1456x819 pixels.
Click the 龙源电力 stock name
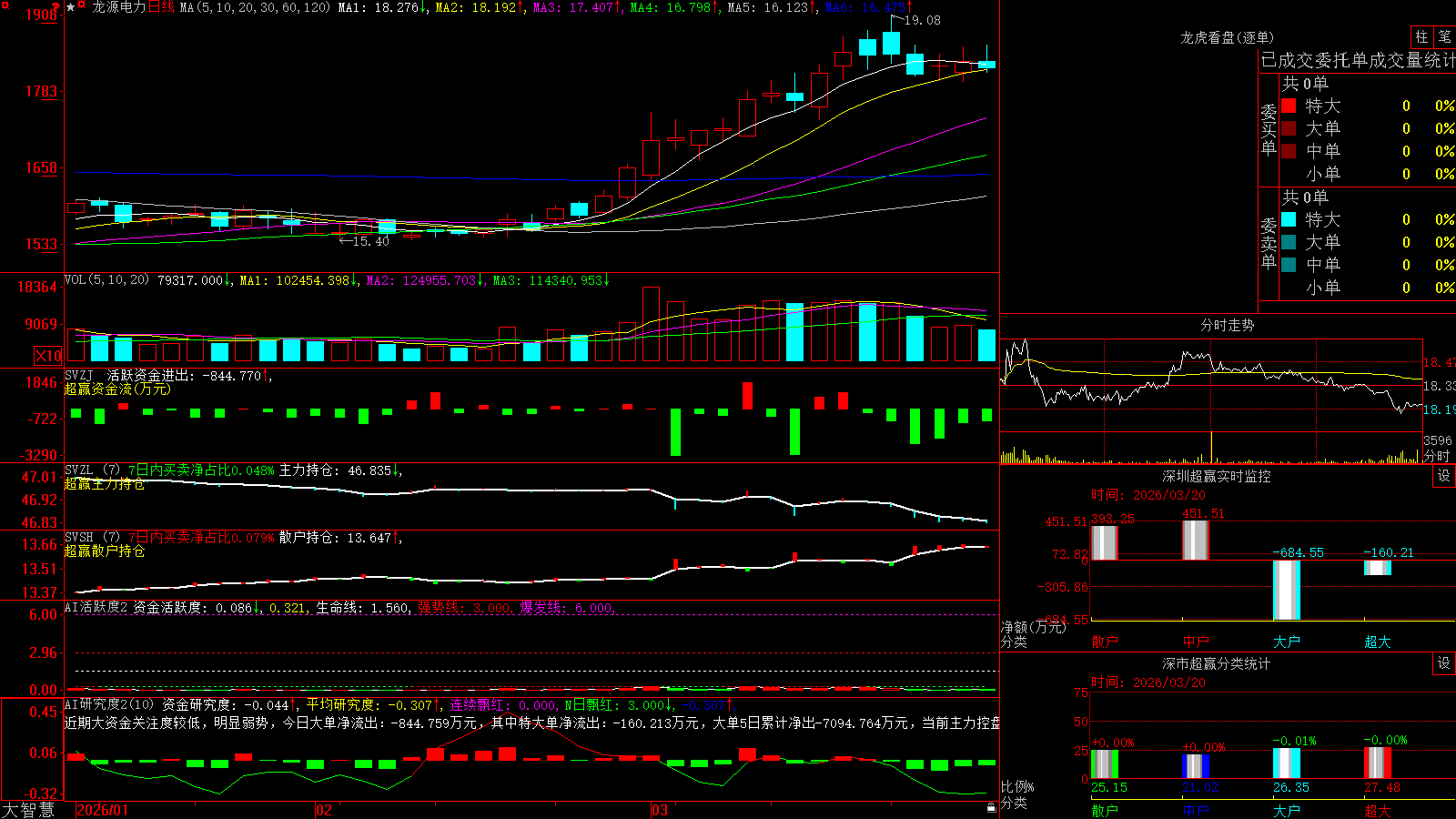(118, 7)
